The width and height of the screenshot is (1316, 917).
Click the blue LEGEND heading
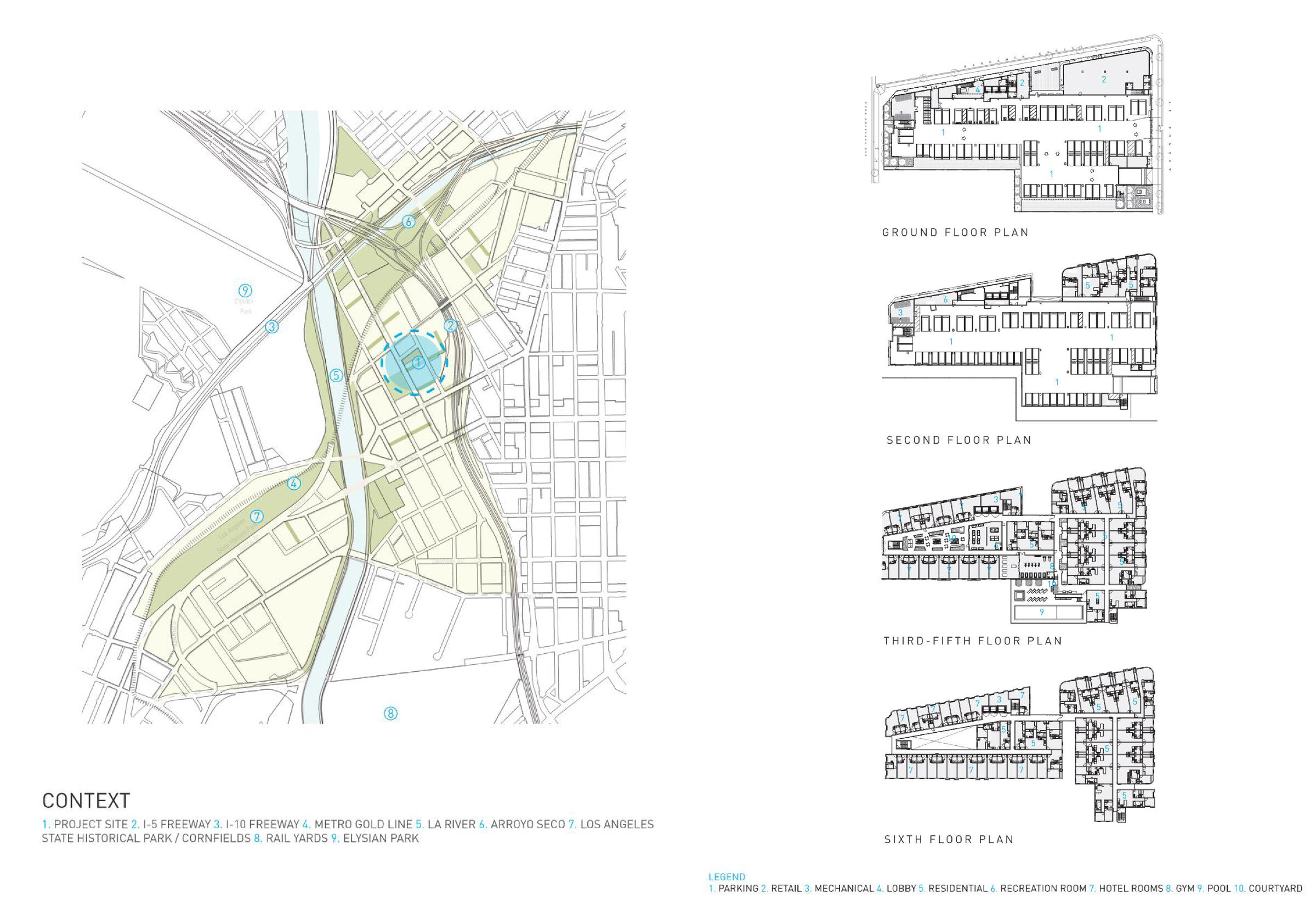pos(727,877)
